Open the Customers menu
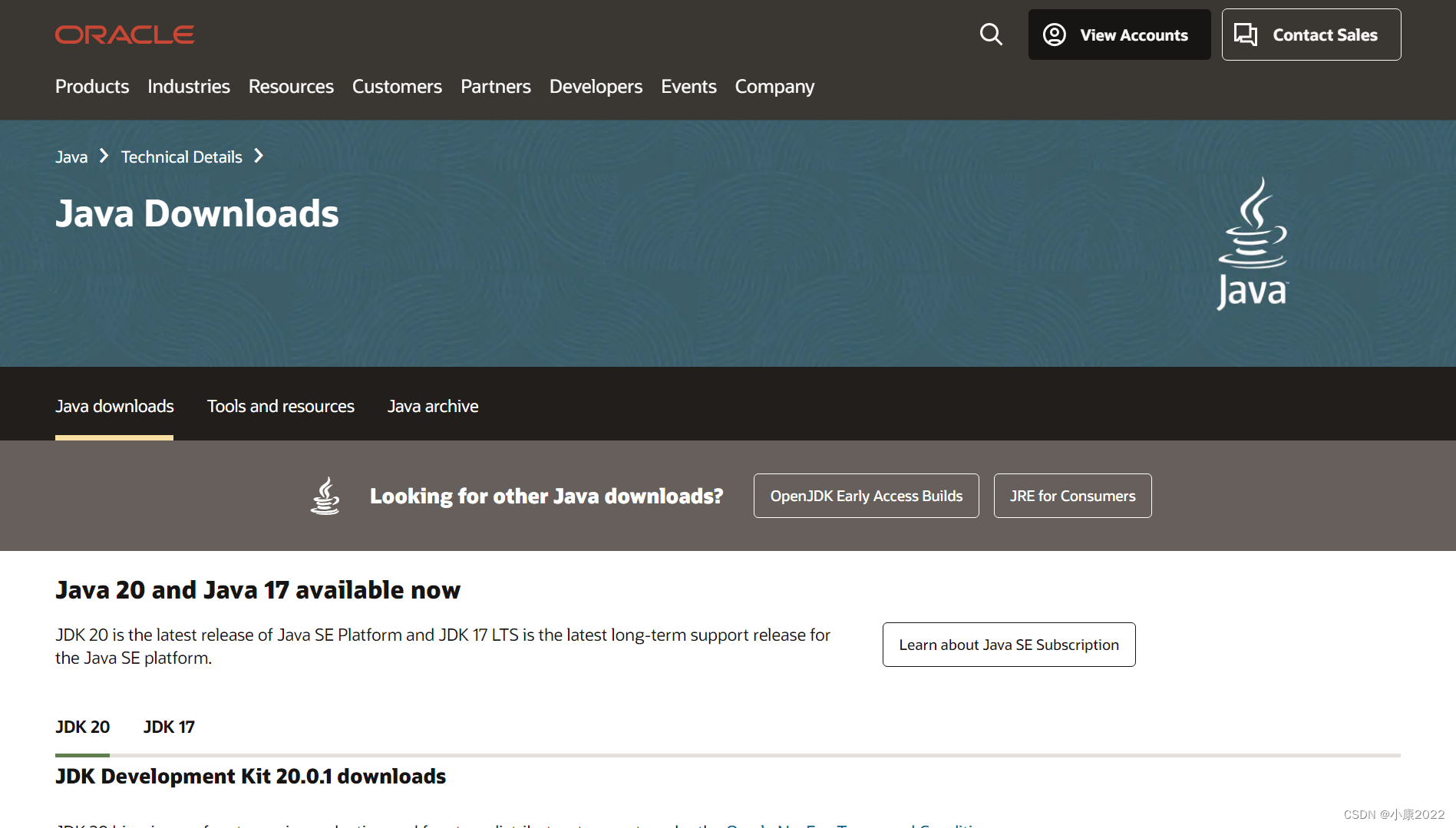Viewport: 1456px width, 828px height. click(x=397, y=87)
